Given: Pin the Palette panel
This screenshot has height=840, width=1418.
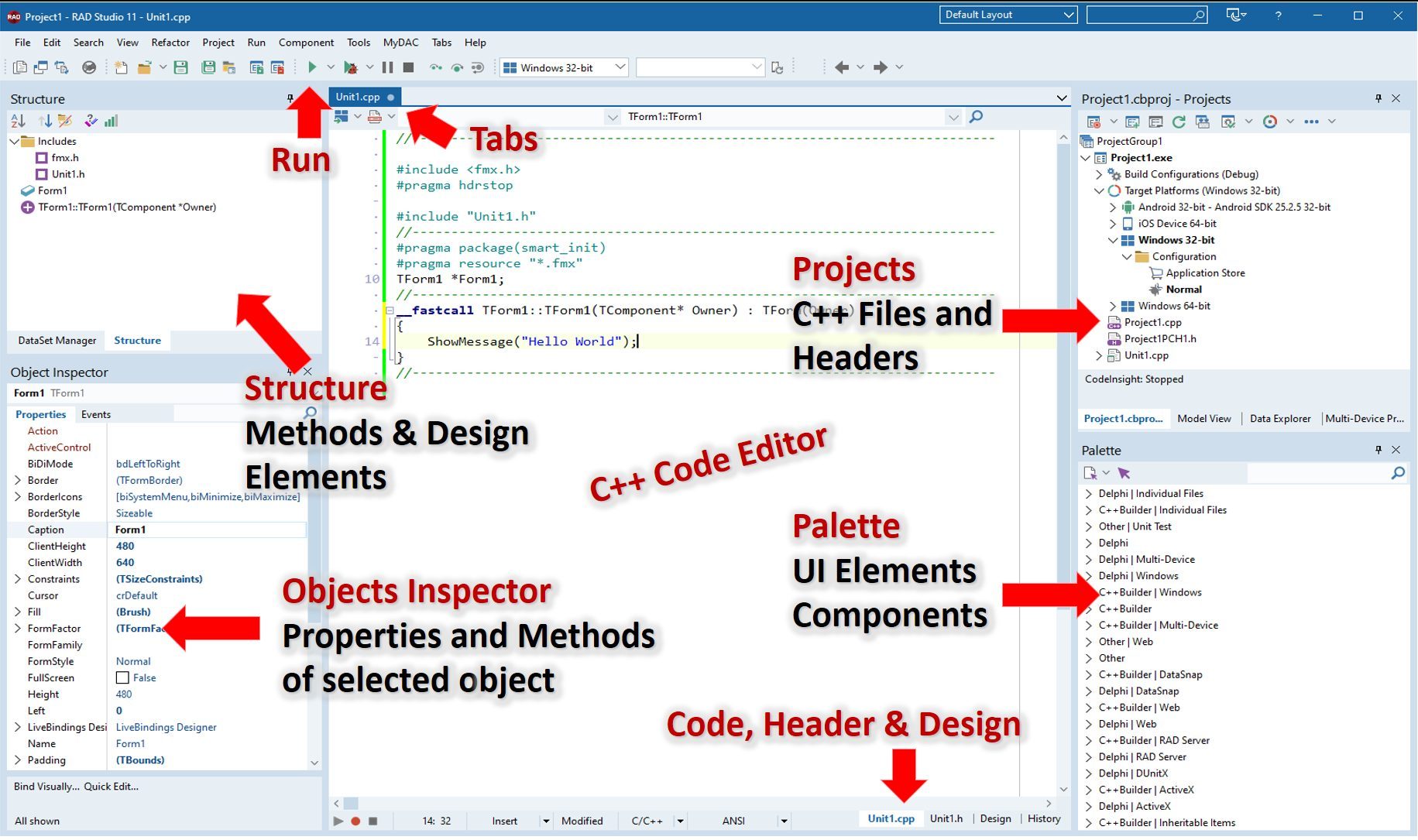Looking at the screenshot, I should pyautogui.click(x=1379, y=450).
